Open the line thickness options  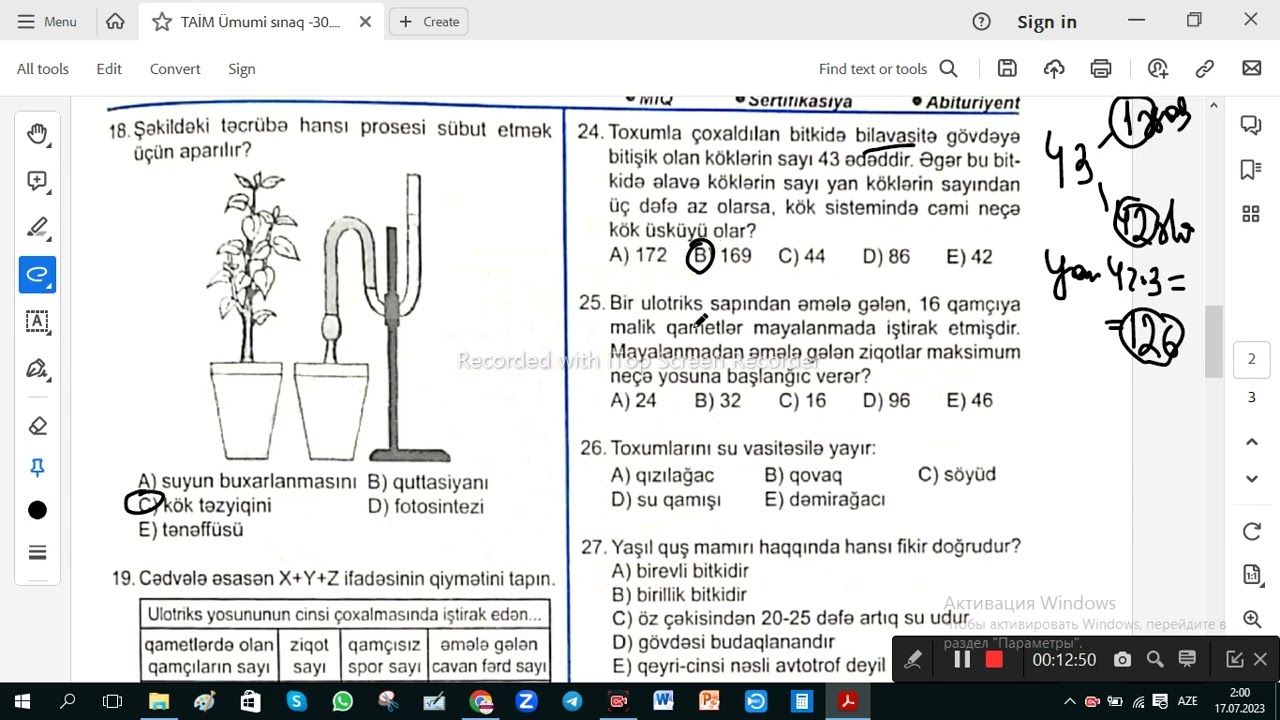[37, 552]
